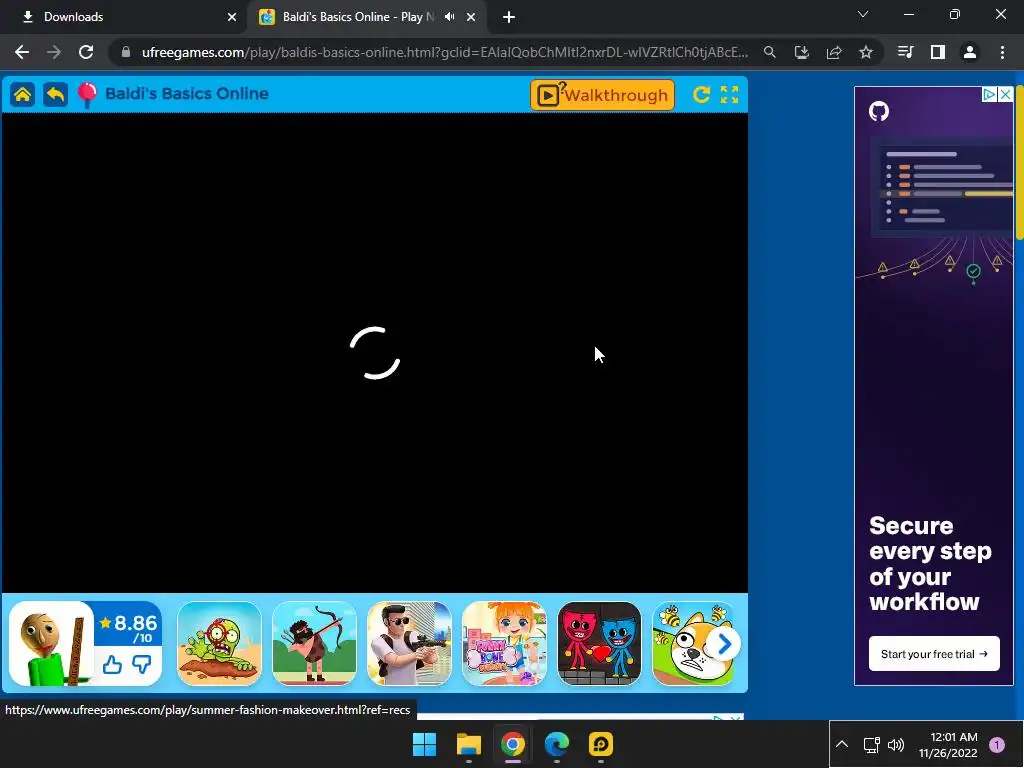Give the game a thumbs down

click(x=142, y=665)
